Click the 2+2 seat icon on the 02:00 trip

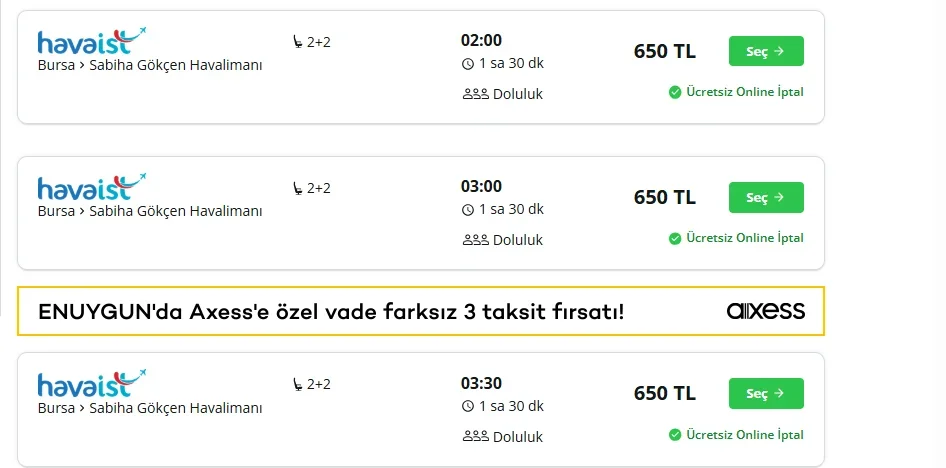click(297, 42)
